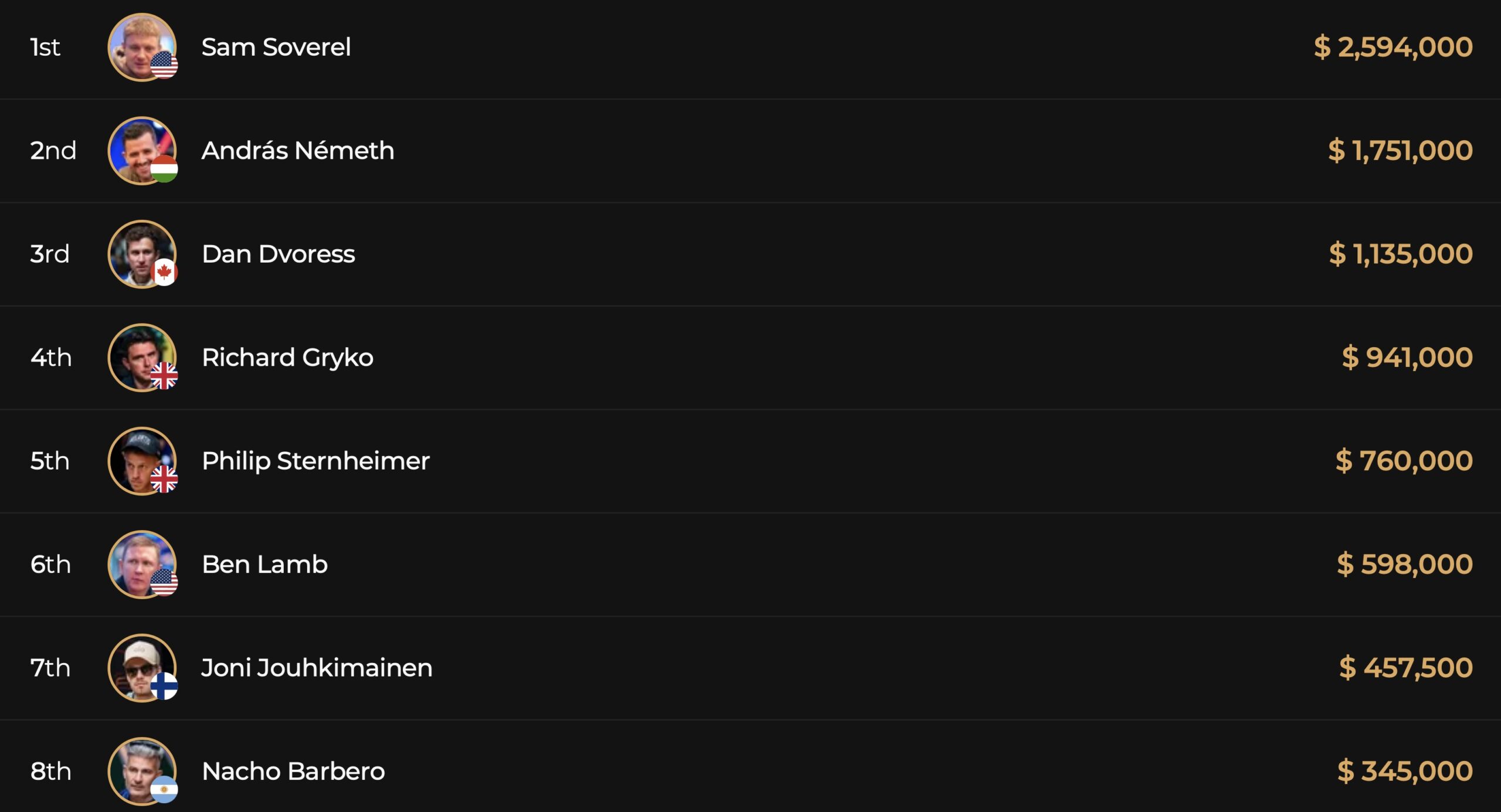Click the Argentine flag badge
The width and height of the screenshot is (1501, 812).
[164, 789]
